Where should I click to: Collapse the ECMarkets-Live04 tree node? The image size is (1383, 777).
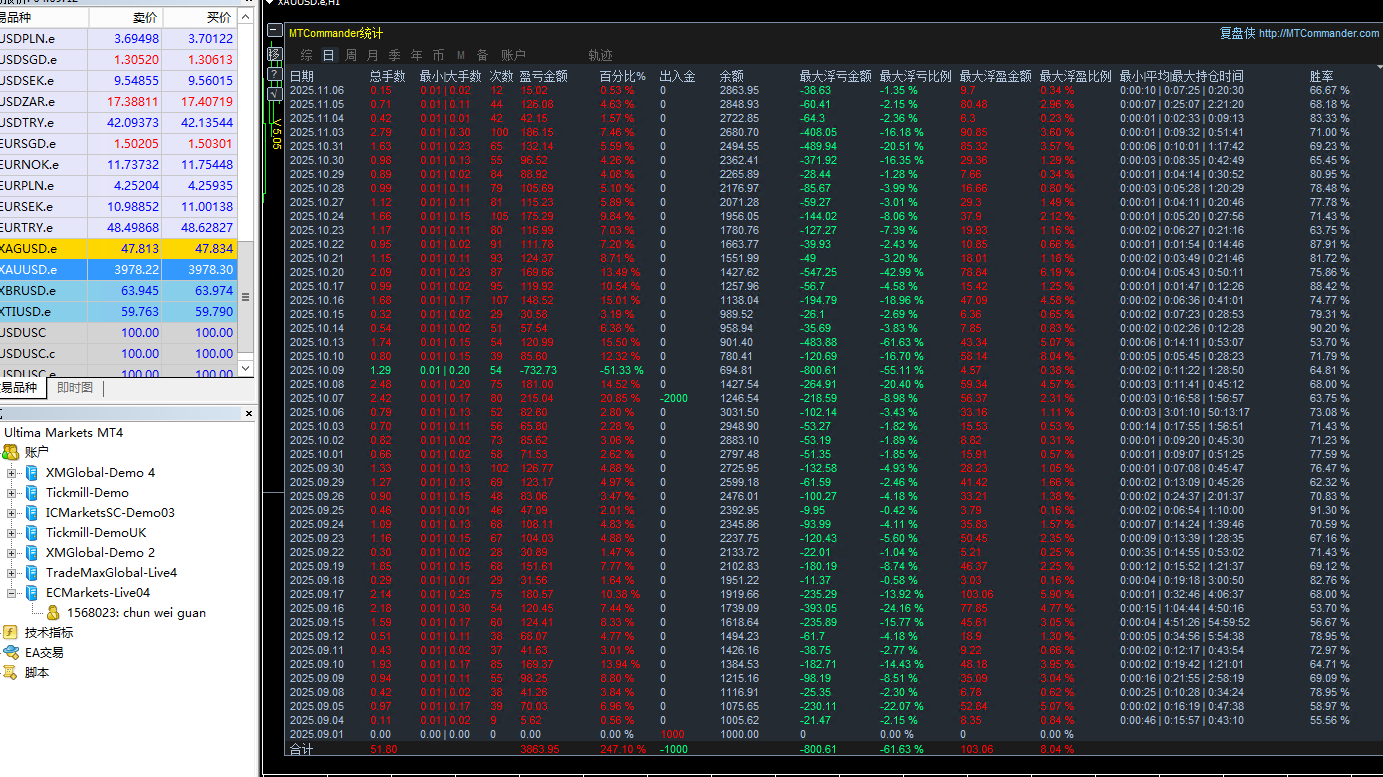(x=12, y=593)
